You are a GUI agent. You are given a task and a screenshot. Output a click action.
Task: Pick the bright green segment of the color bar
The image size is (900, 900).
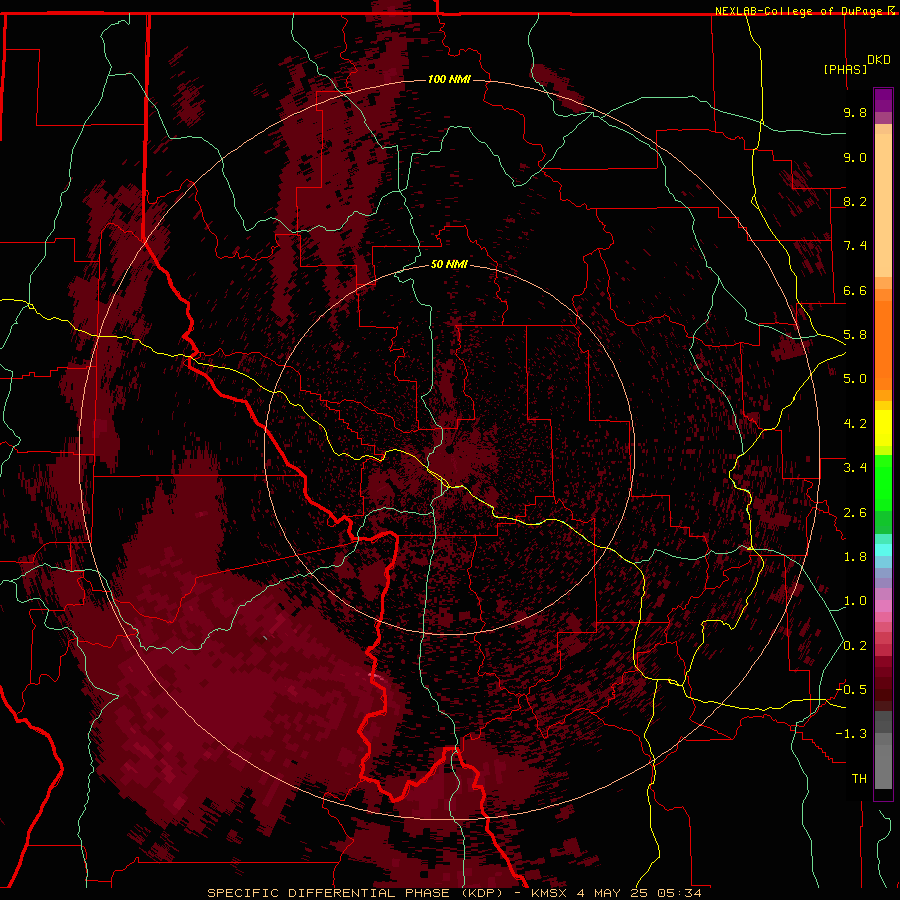click(883, 483)
